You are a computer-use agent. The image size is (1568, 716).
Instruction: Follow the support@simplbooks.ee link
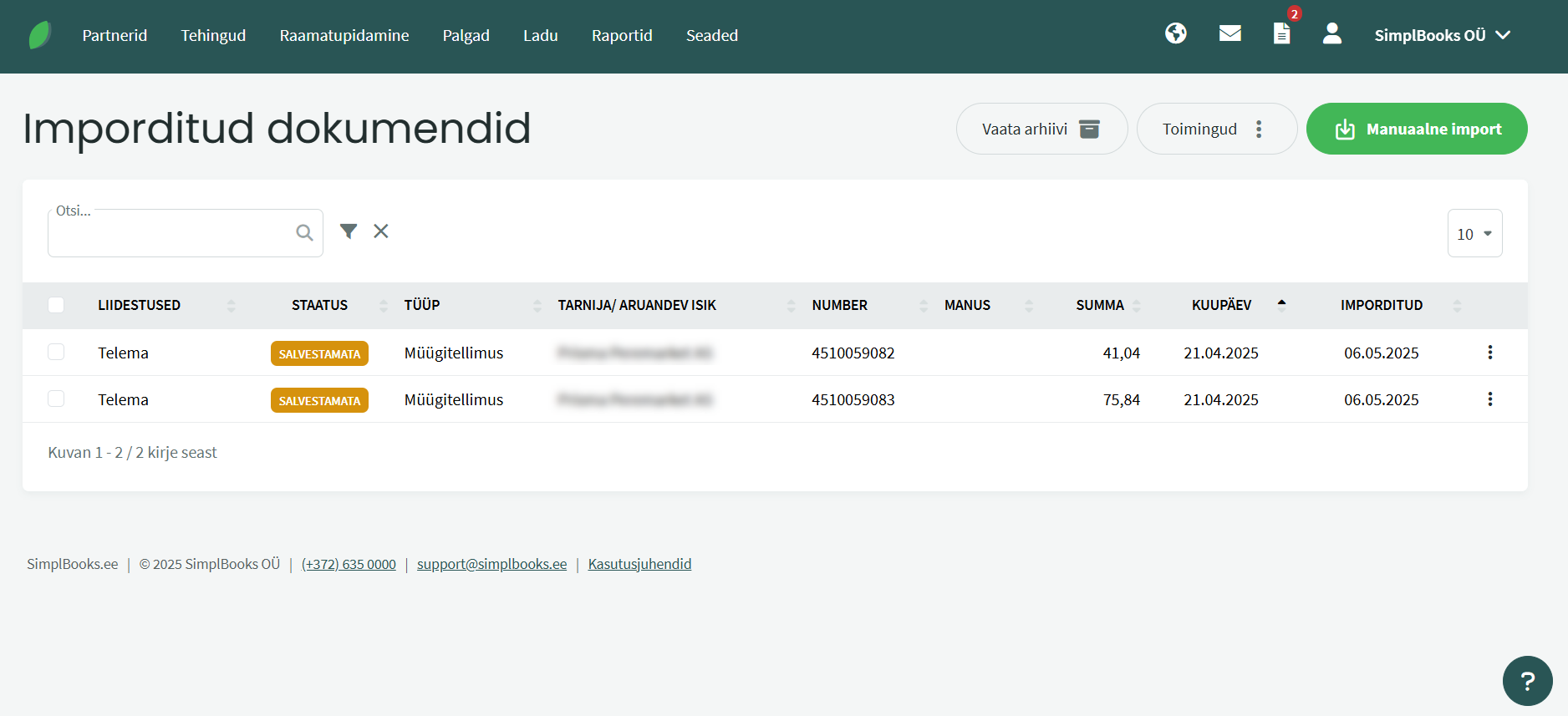pos(491,564)
